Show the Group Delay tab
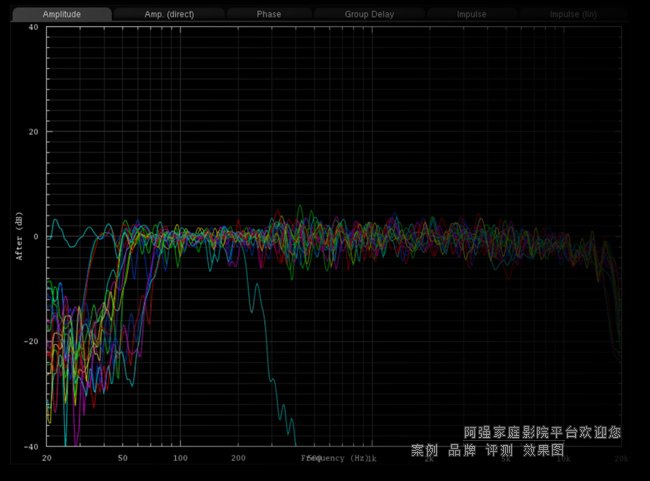Viewport: 650px width, 481px height. click(369, 15)
